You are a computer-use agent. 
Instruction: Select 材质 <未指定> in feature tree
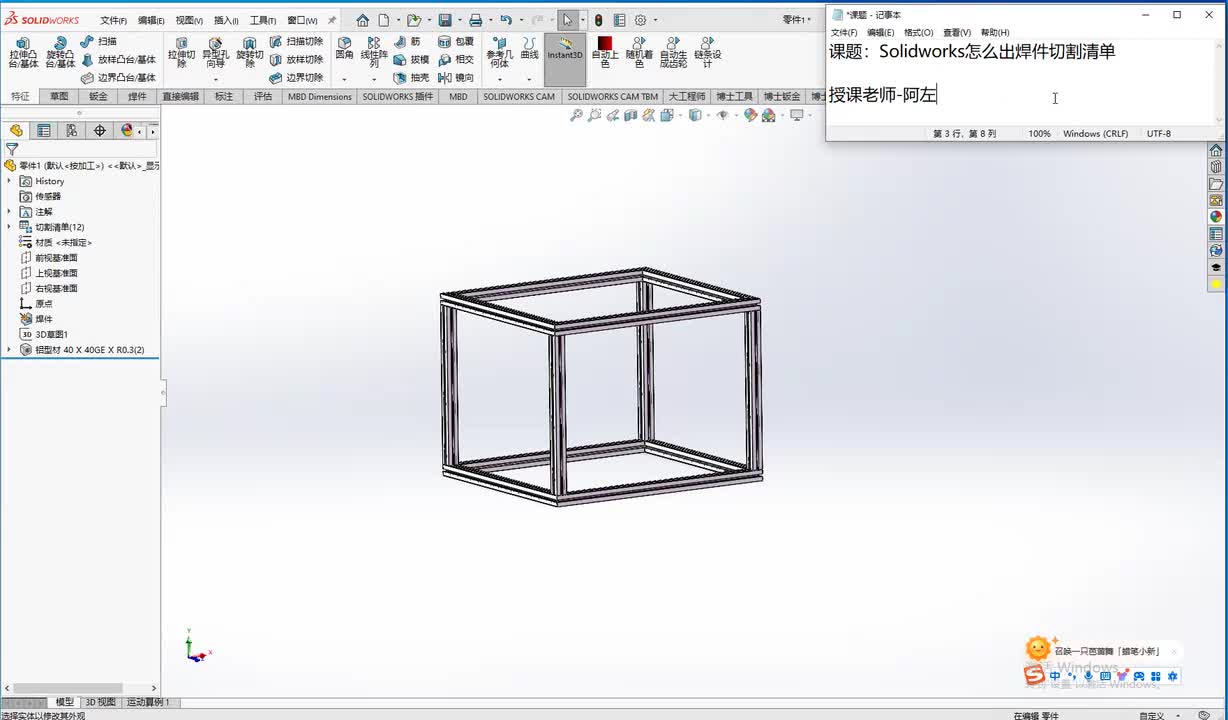pyautogui.click(x=57, y=243)
